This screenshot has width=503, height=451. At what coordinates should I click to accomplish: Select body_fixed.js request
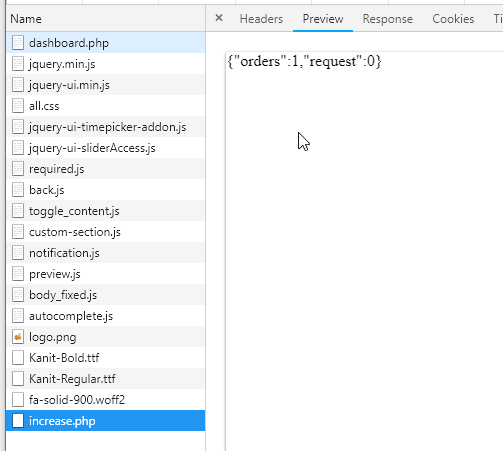106,295
